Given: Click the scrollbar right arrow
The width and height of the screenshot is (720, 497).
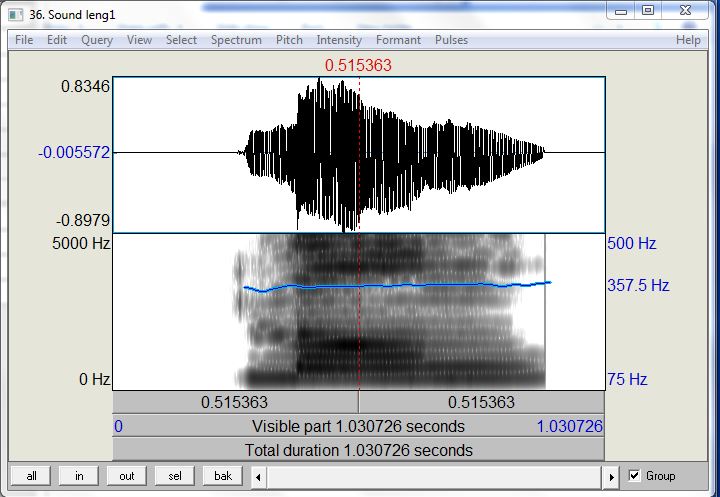Looking at the screenshot, I should [611, 477].
